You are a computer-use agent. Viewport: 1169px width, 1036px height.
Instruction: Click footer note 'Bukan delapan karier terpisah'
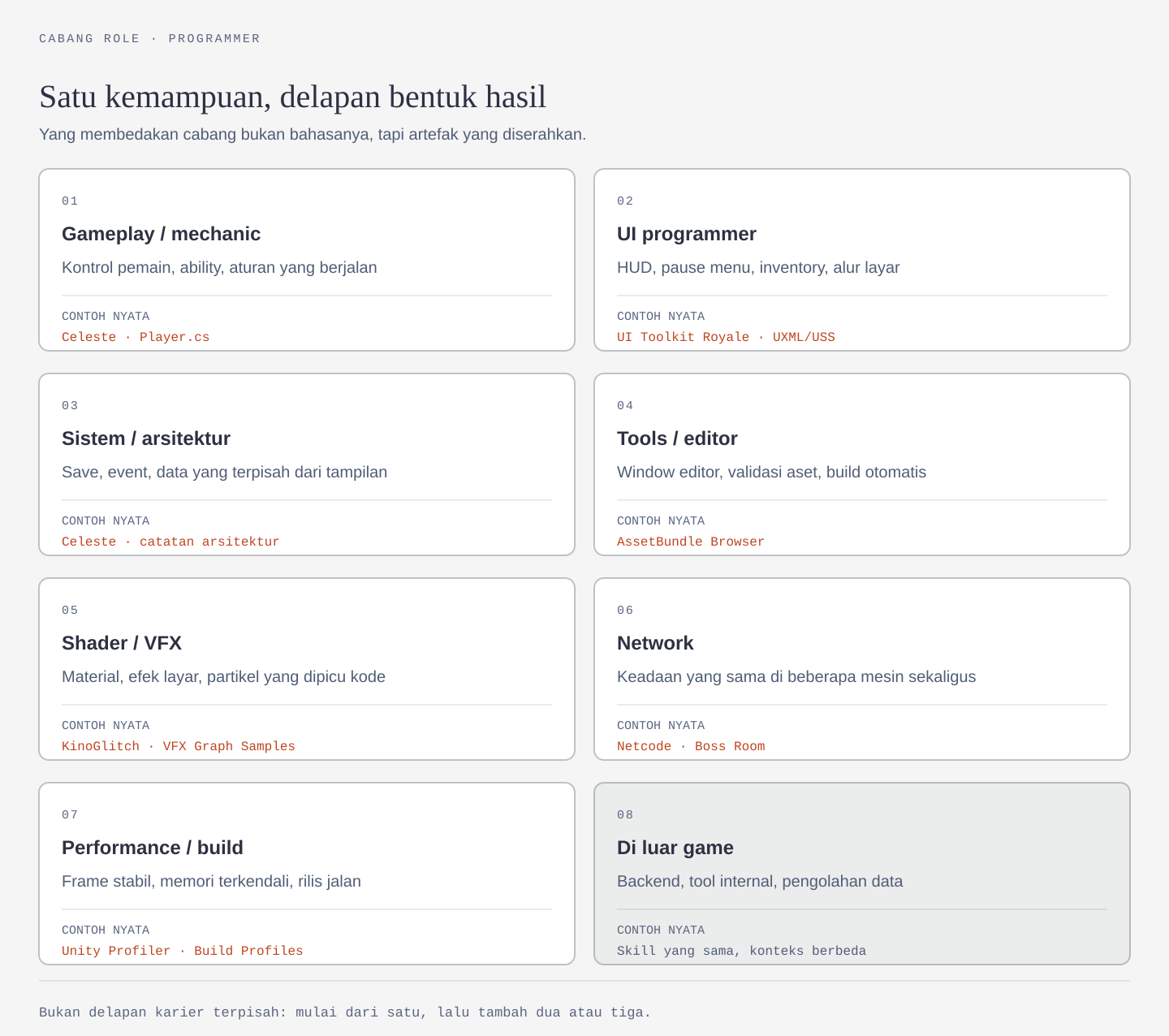tap(345, 1012)
